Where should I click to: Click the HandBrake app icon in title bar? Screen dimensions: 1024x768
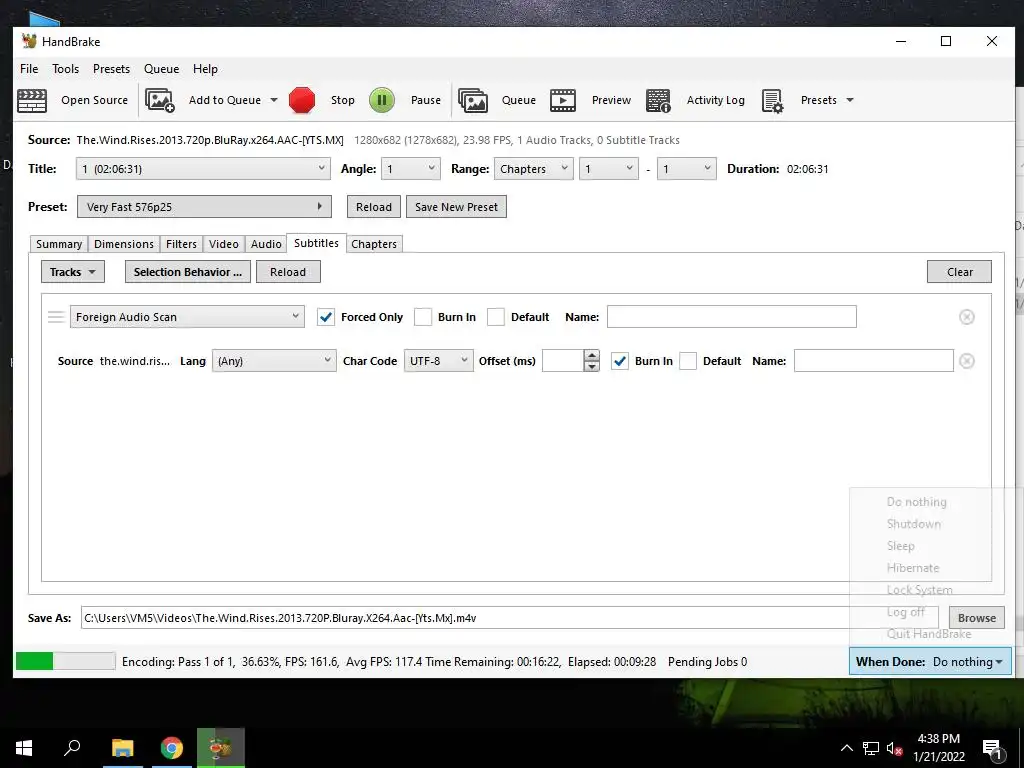pyautogui.click(x=29, y=41)
